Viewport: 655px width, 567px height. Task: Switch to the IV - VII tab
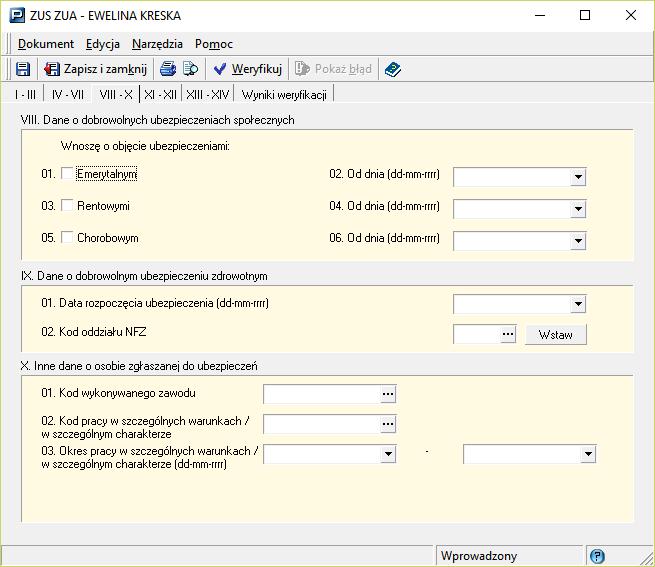(68, 95)
